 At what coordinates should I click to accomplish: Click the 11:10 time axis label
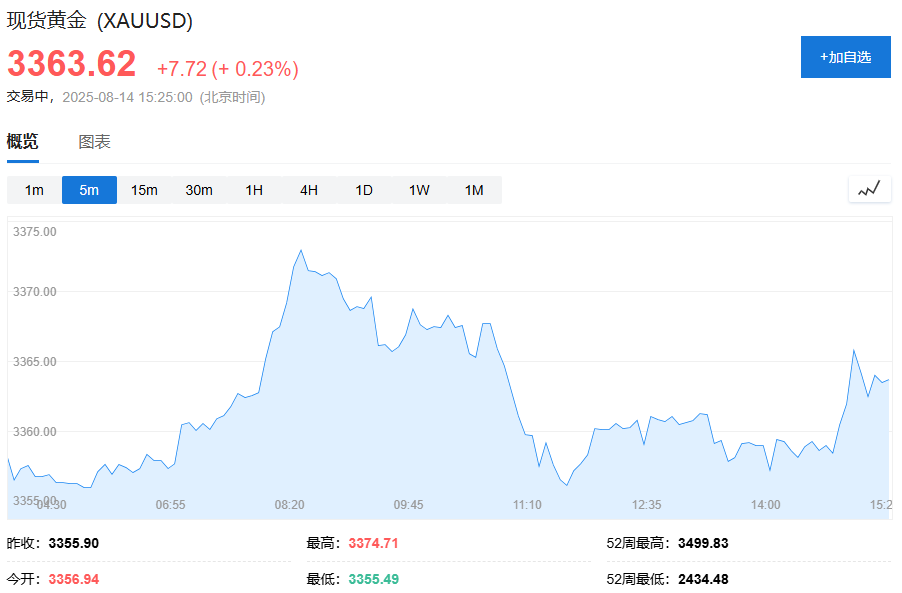pyautogui.click(x=528, y=504)
